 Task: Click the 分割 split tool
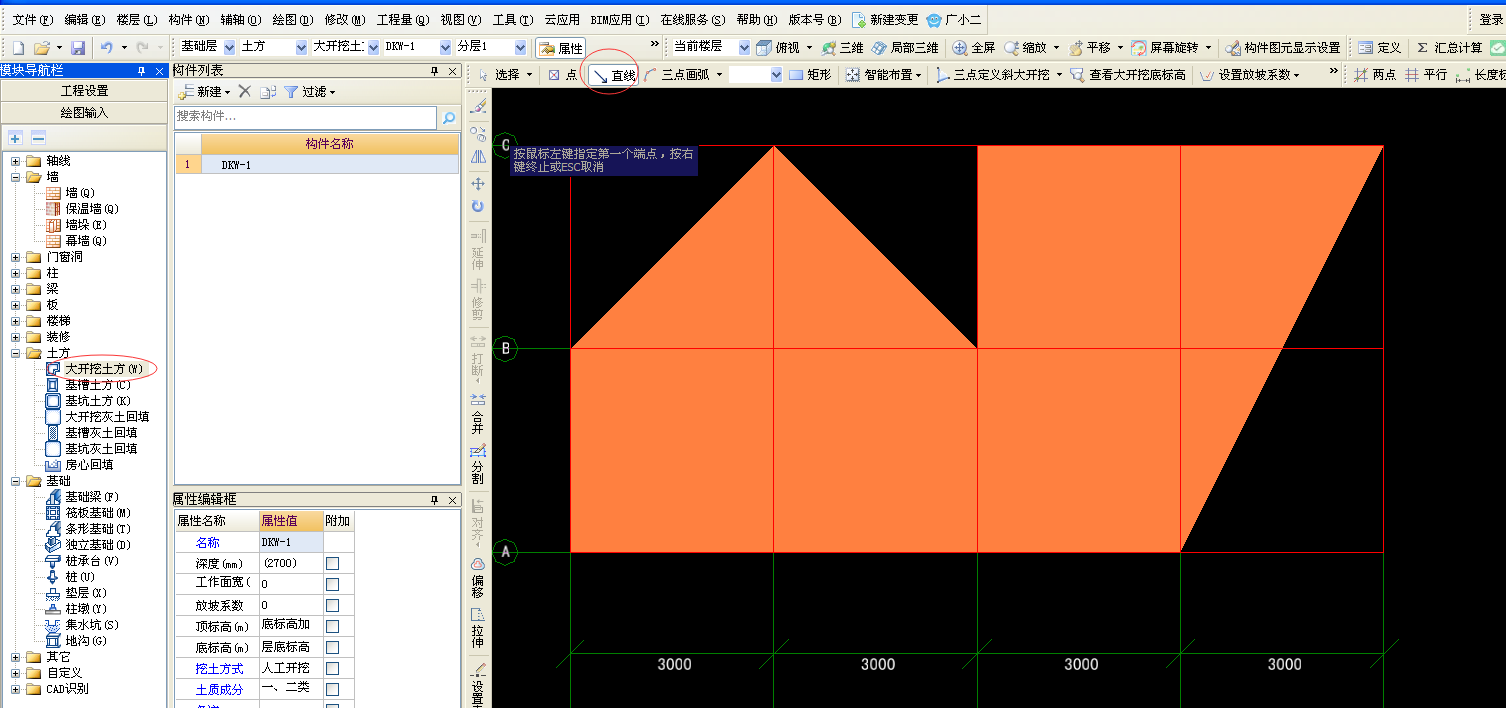pyautogui.click(x=478, y=465)
